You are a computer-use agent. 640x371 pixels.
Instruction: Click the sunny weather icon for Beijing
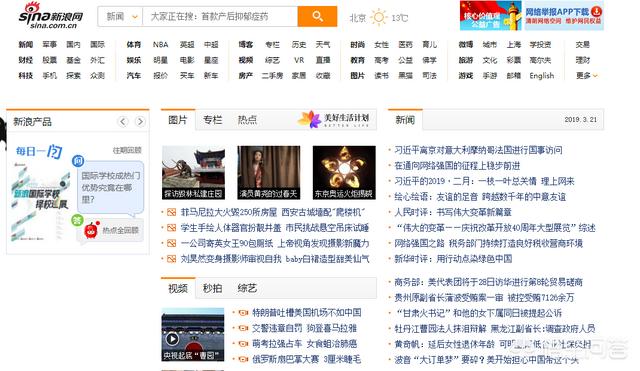click(378, 18)
